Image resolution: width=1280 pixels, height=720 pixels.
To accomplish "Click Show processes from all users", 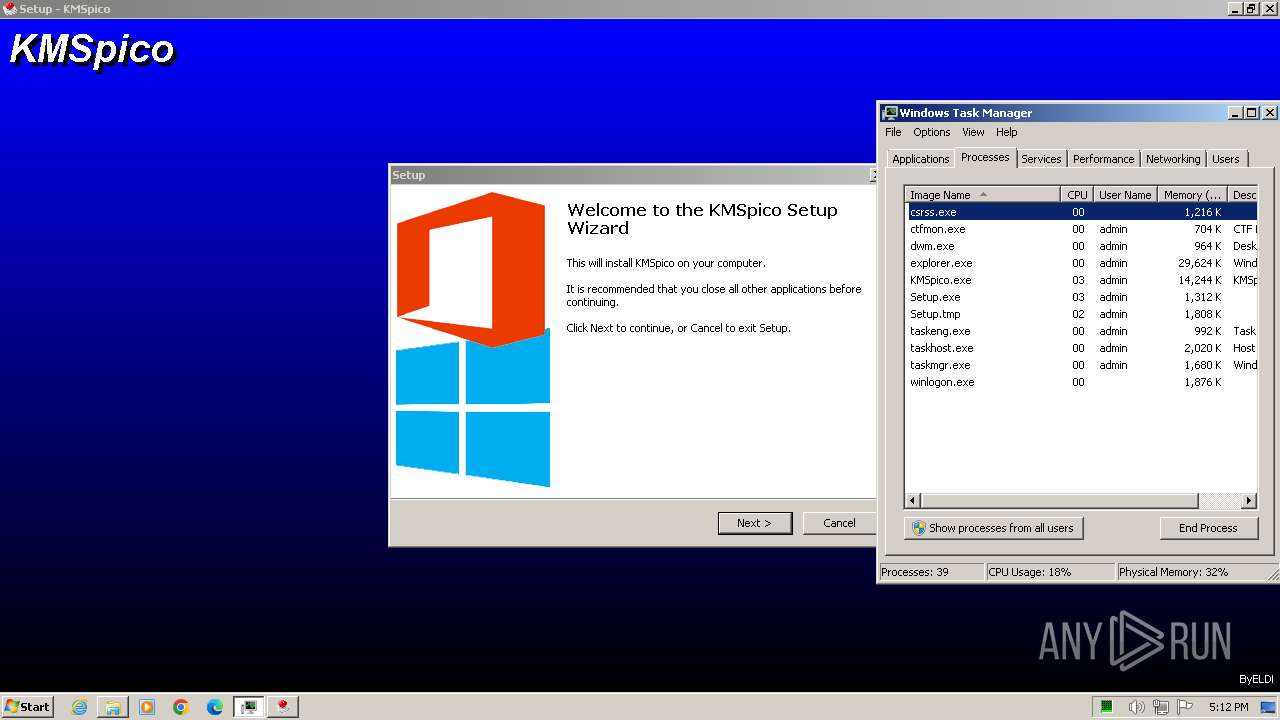I will [994, 528].
